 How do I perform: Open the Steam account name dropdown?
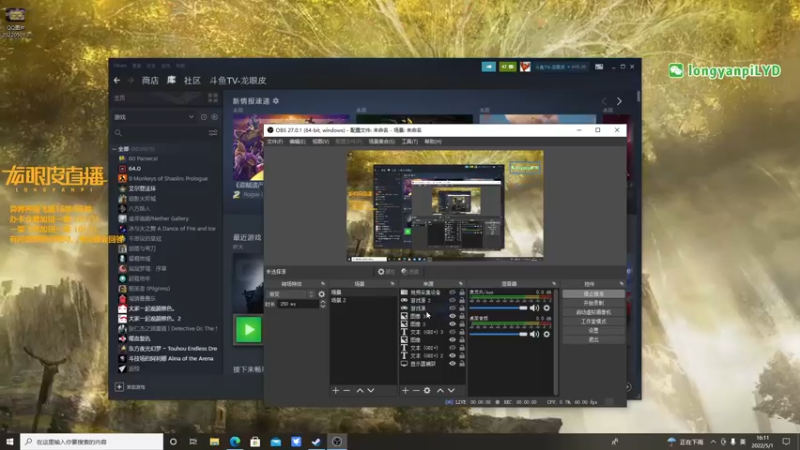pos(560,67)
